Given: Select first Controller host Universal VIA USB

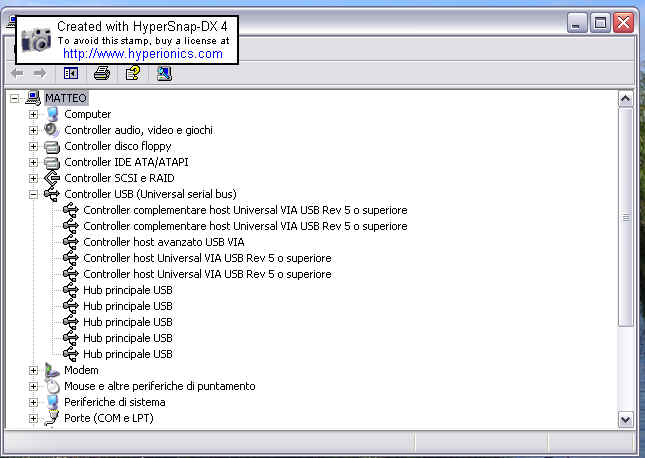Looking at the screenshot, I should pos(207,258).
